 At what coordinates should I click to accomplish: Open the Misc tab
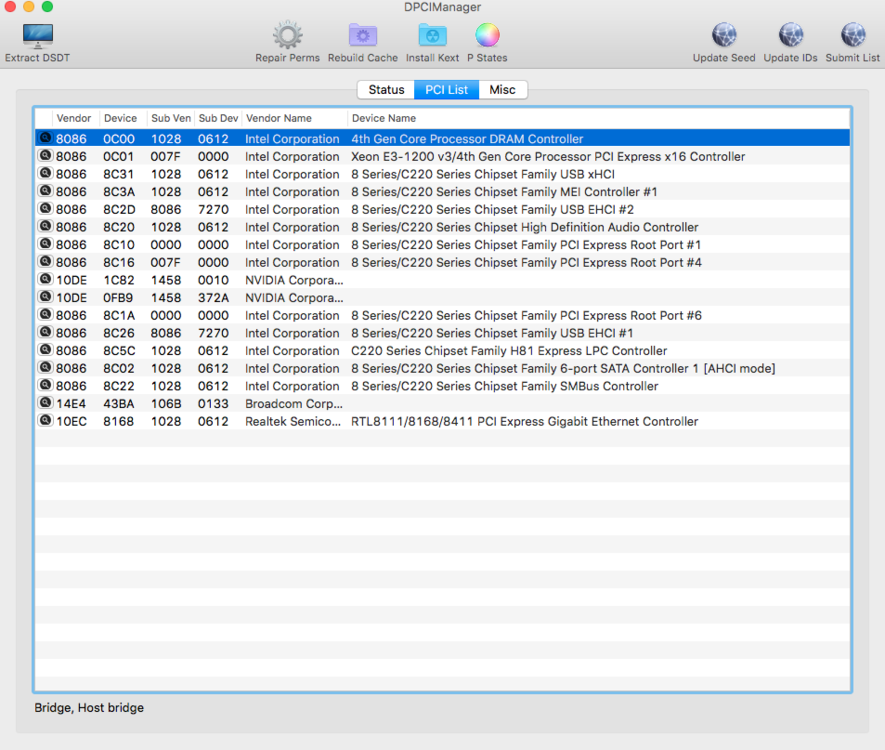pos(502,90)
